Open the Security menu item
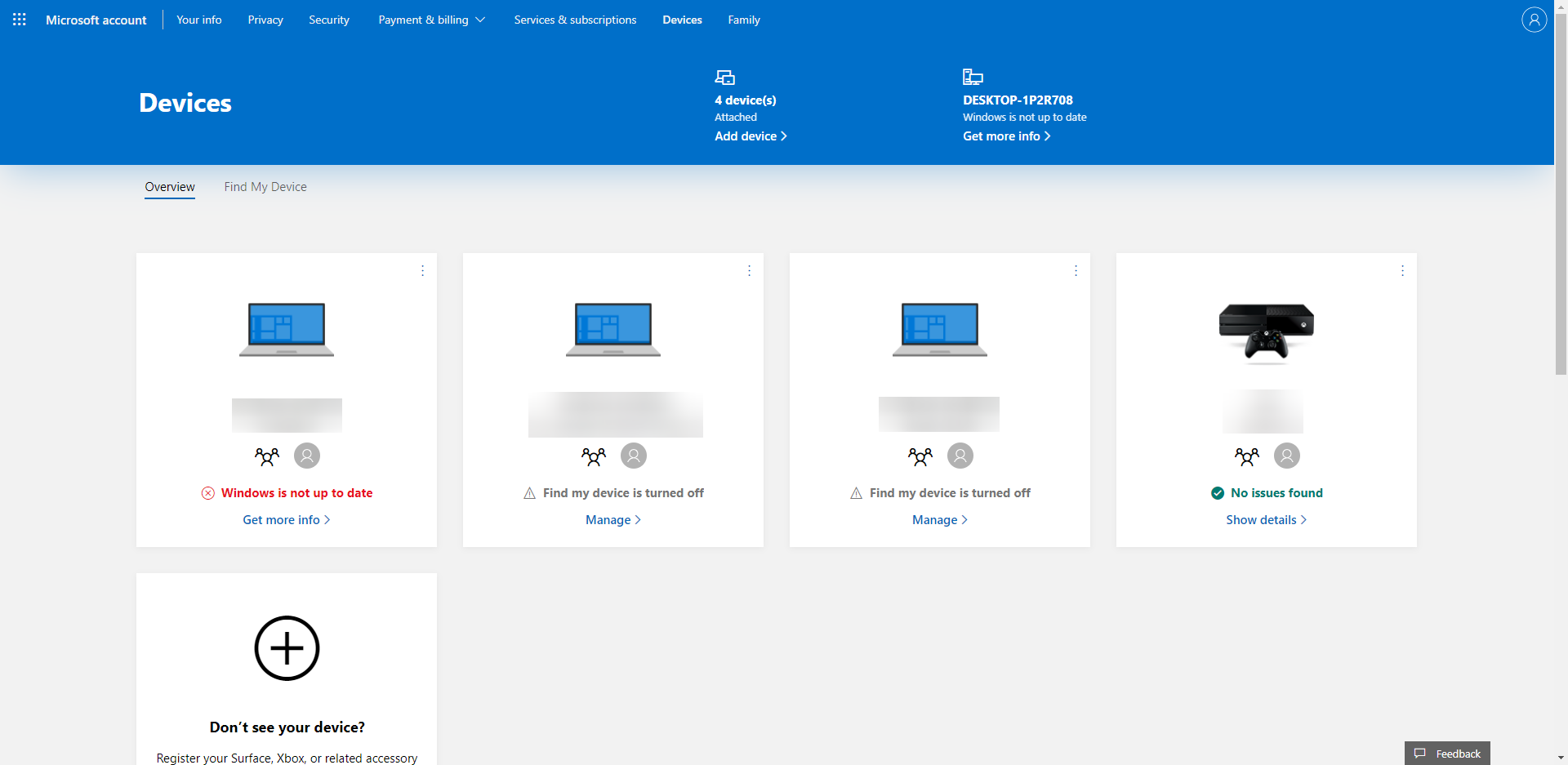 tap(329, 20)
